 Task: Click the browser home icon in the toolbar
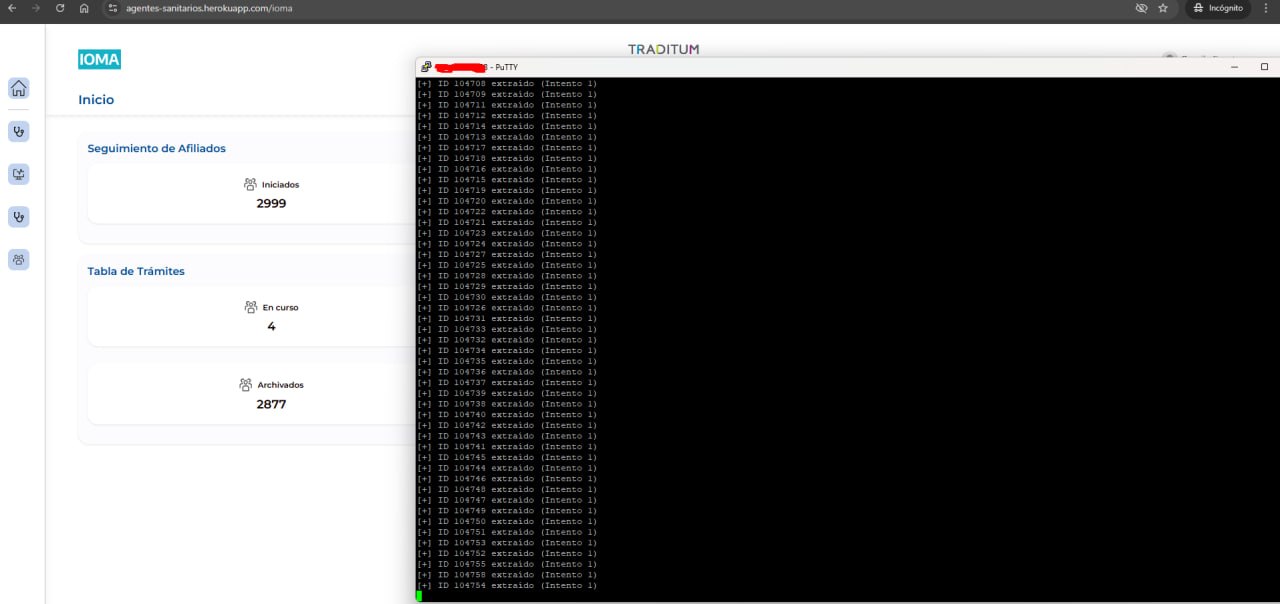[84, 8]
